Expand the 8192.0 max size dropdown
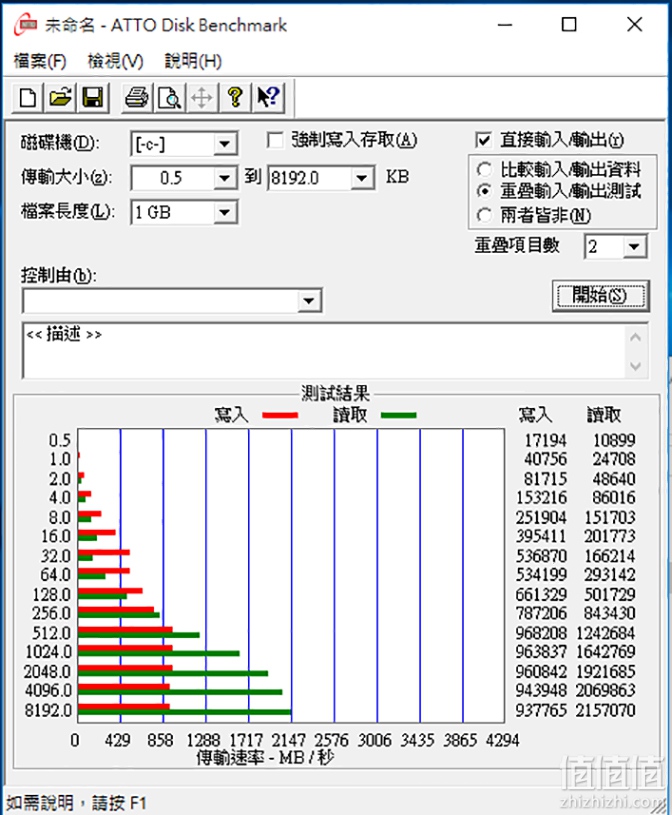Screen dimensions: 672x815 [362, 178]
